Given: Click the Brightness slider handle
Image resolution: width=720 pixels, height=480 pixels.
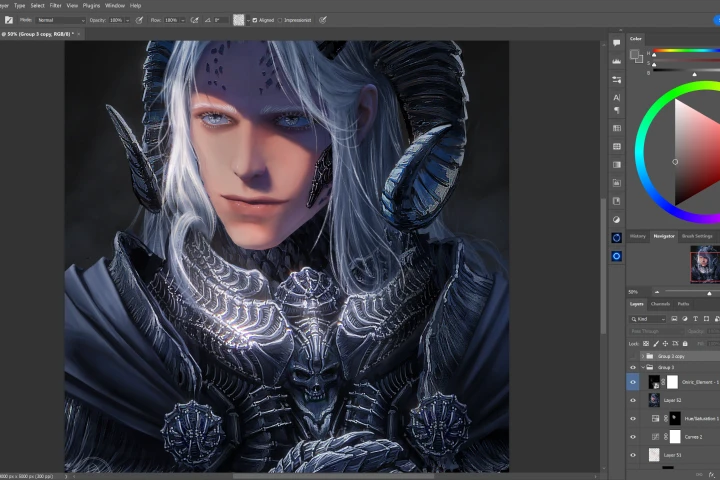Looking at the screenshot, I should click(x=694, y=74).
